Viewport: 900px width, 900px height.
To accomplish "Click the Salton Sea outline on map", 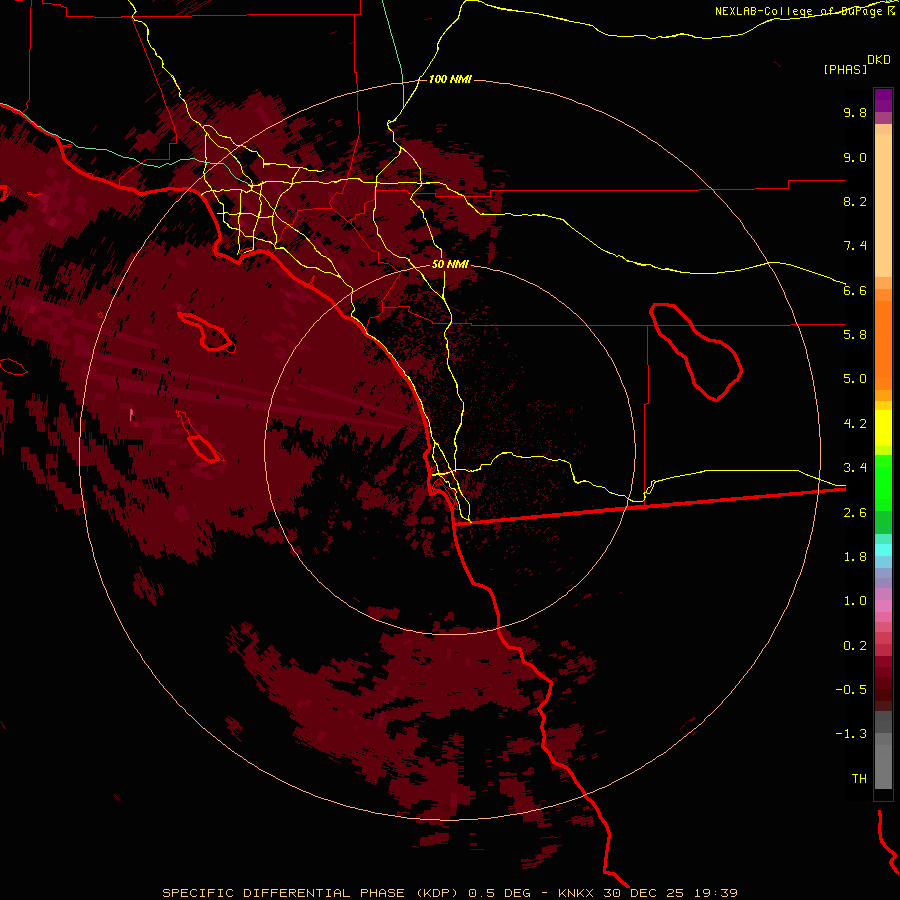I will pyautogui.click(x=696, y=351).
